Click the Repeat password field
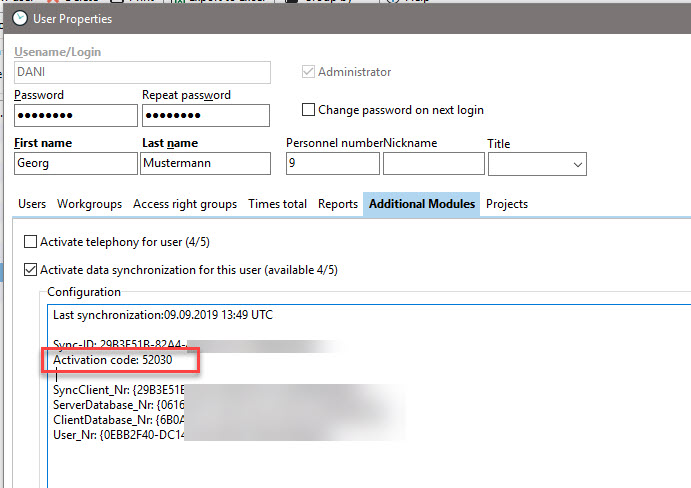691x488 pixels. [206, 115]
